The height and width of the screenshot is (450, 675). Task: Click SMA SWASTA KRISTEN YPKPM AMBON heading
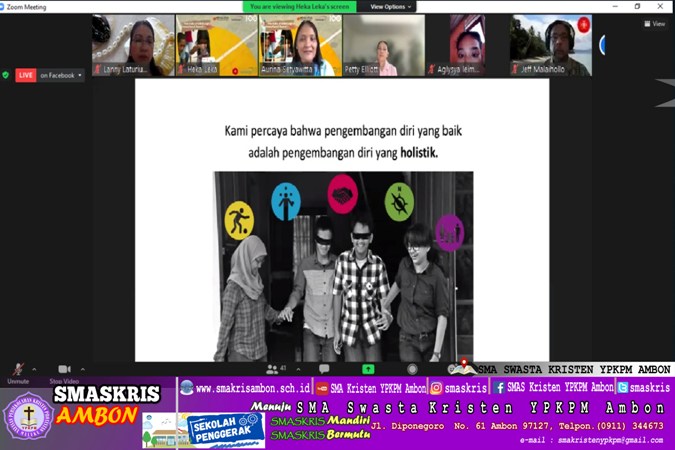pyautogui.click(x=574, y=369)
